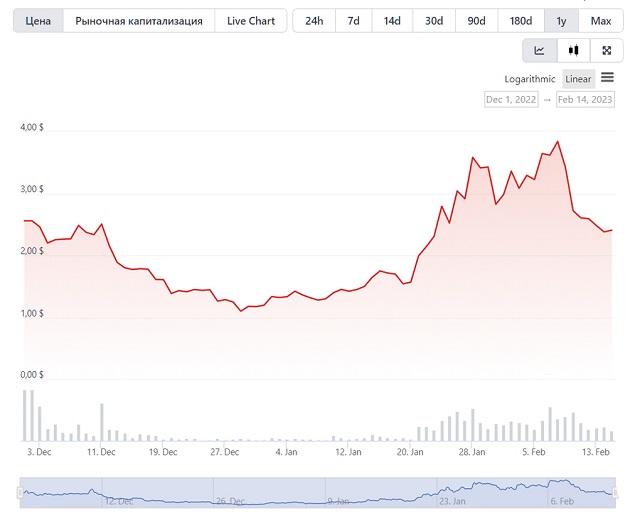Open Рыночная капитализация tab
The width and height of the screenshot is (635, 515).
point(139,21)
